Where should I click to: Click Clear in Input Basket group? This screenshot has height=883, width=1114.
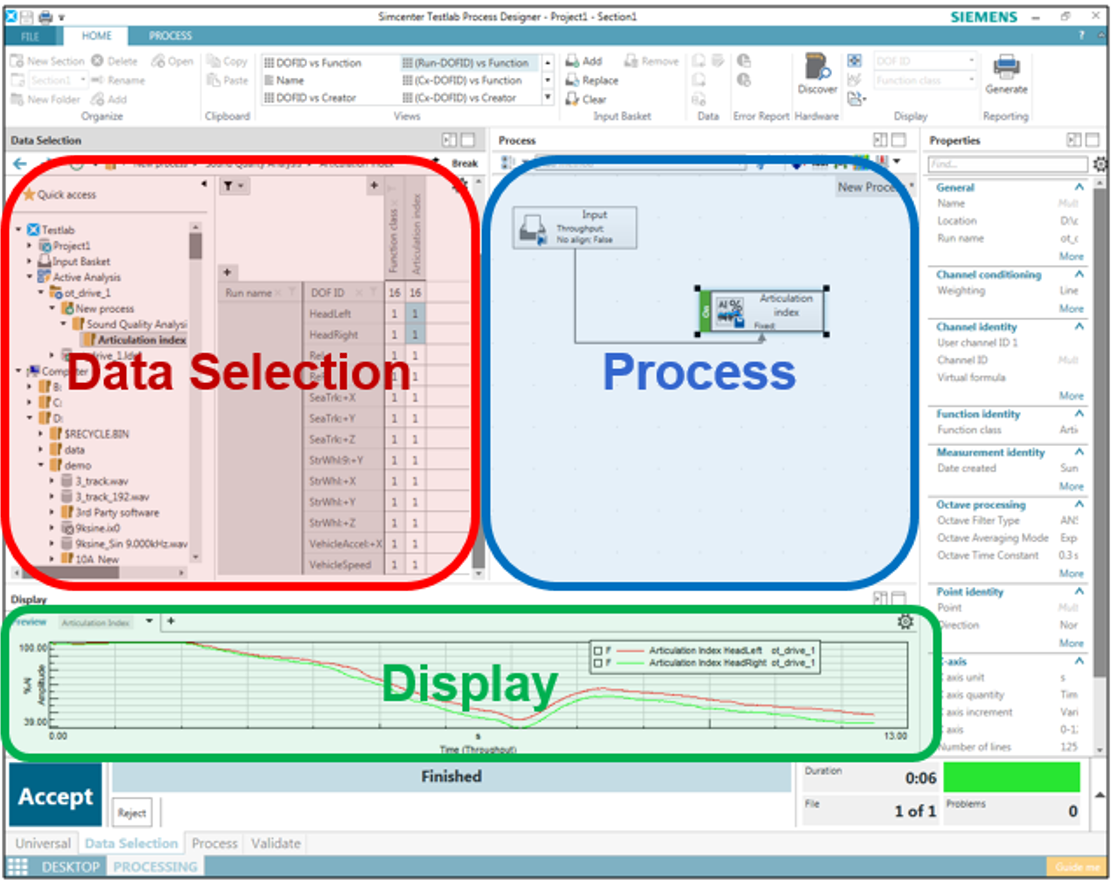pyautogui.click(x=585, y=99)
